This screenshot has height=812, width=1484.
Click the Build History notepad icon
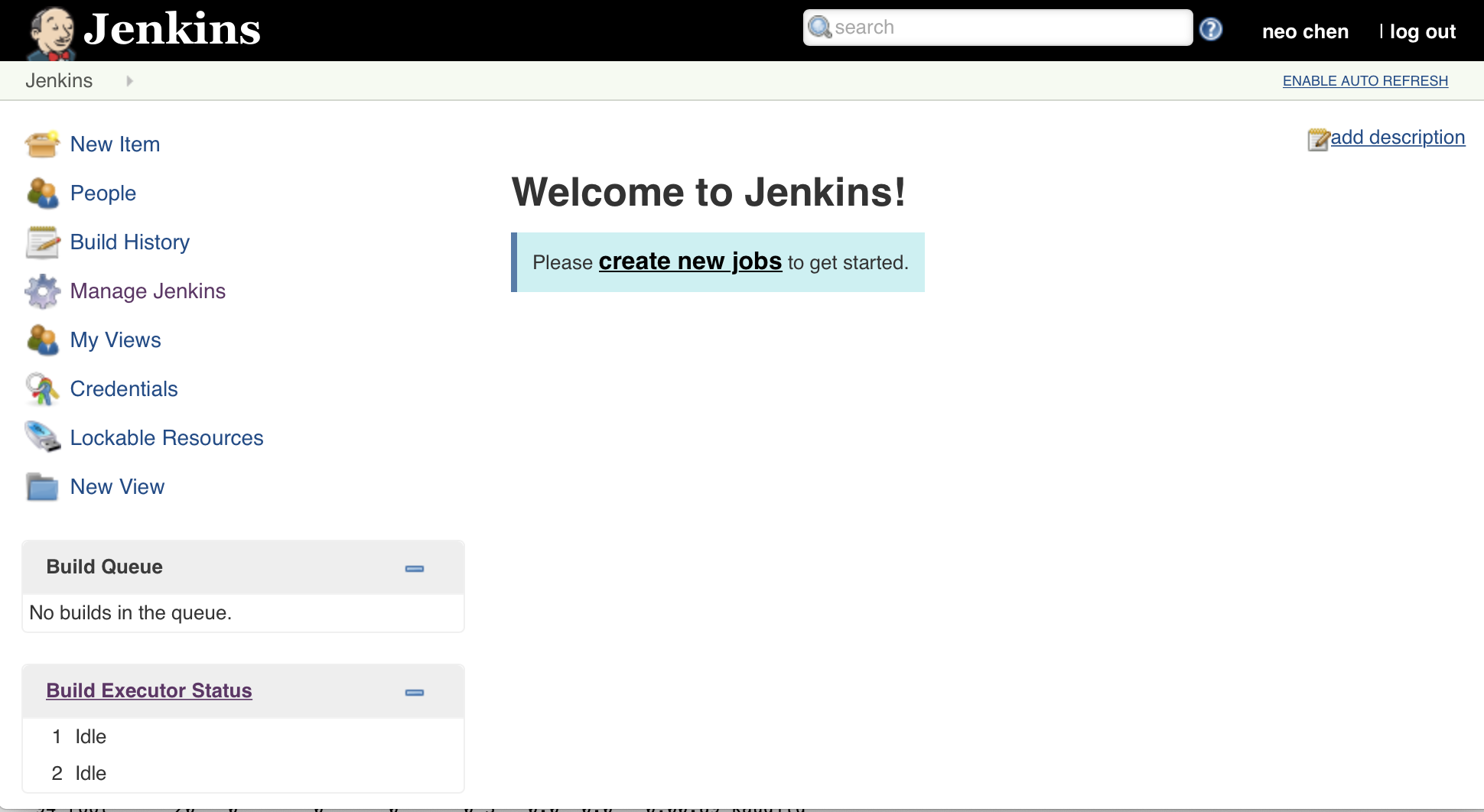pos(42,242)
